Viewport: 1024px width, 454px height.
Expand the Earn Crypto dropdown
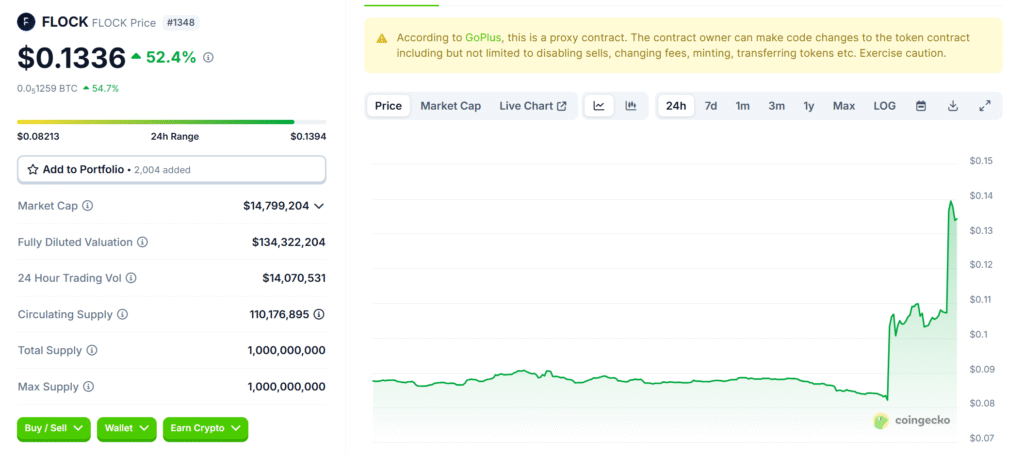coord(205,429)
